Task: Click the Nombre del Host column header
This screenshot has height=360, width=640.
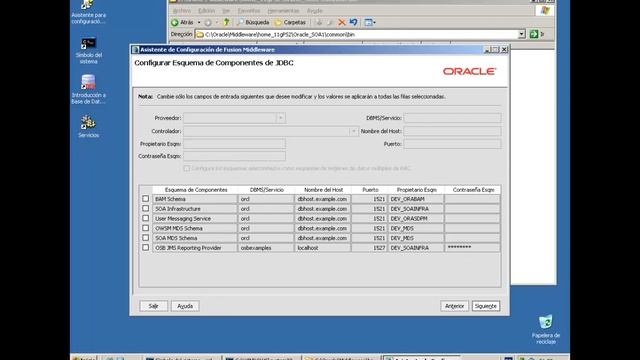Action: pyautogui.click(x=323, y=190)
